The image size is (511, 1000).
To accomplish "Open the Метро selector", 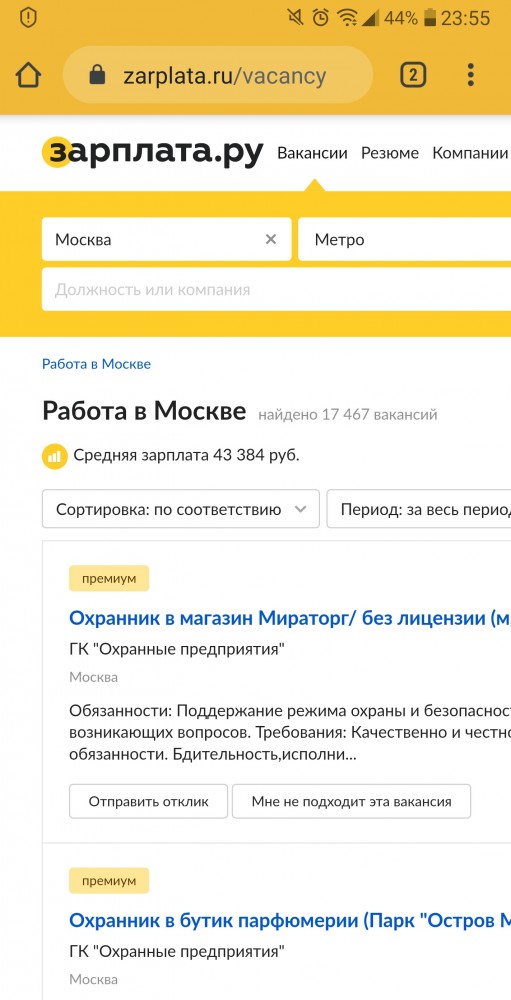I will (404, 239).
